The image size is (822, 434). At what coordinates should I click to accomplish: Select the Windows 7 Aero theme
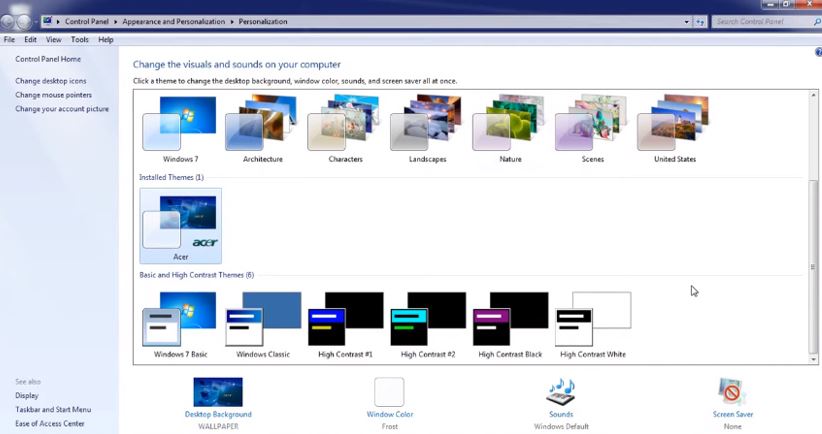pyautogui.click(x=179, y=125)
